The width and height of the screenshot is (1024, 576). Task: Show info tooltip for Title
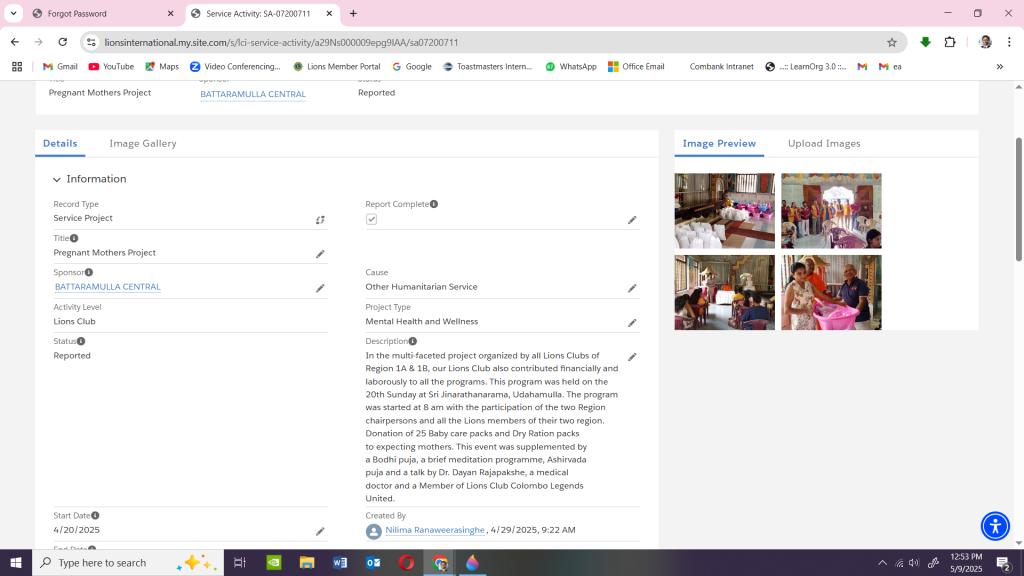pyautogui.click(x=74, y=238)
